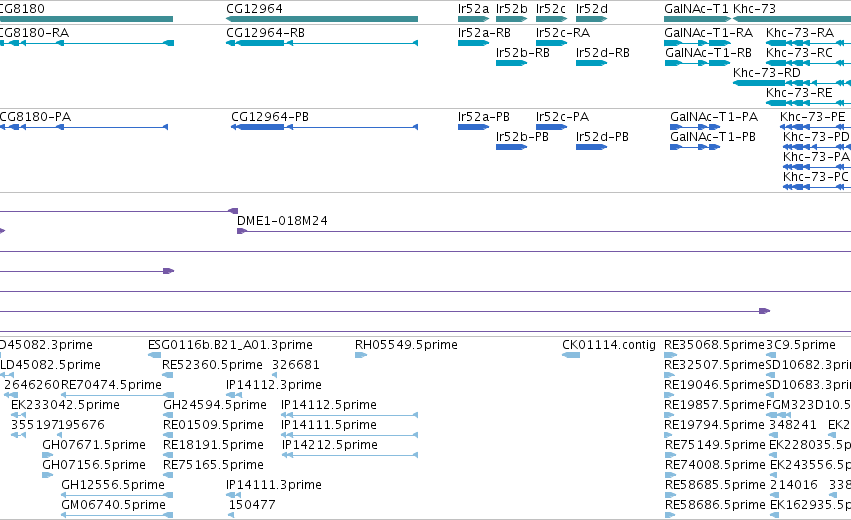Click transcript label Khc-73-RC

tap(799, 53)
